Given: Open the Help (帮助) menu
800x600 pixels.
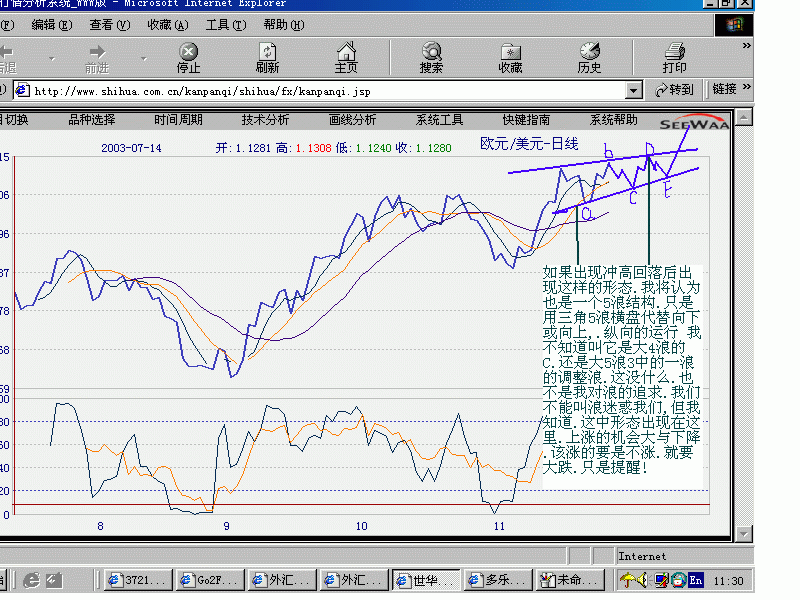Looking at the screenshot, I should coord(284,25).
